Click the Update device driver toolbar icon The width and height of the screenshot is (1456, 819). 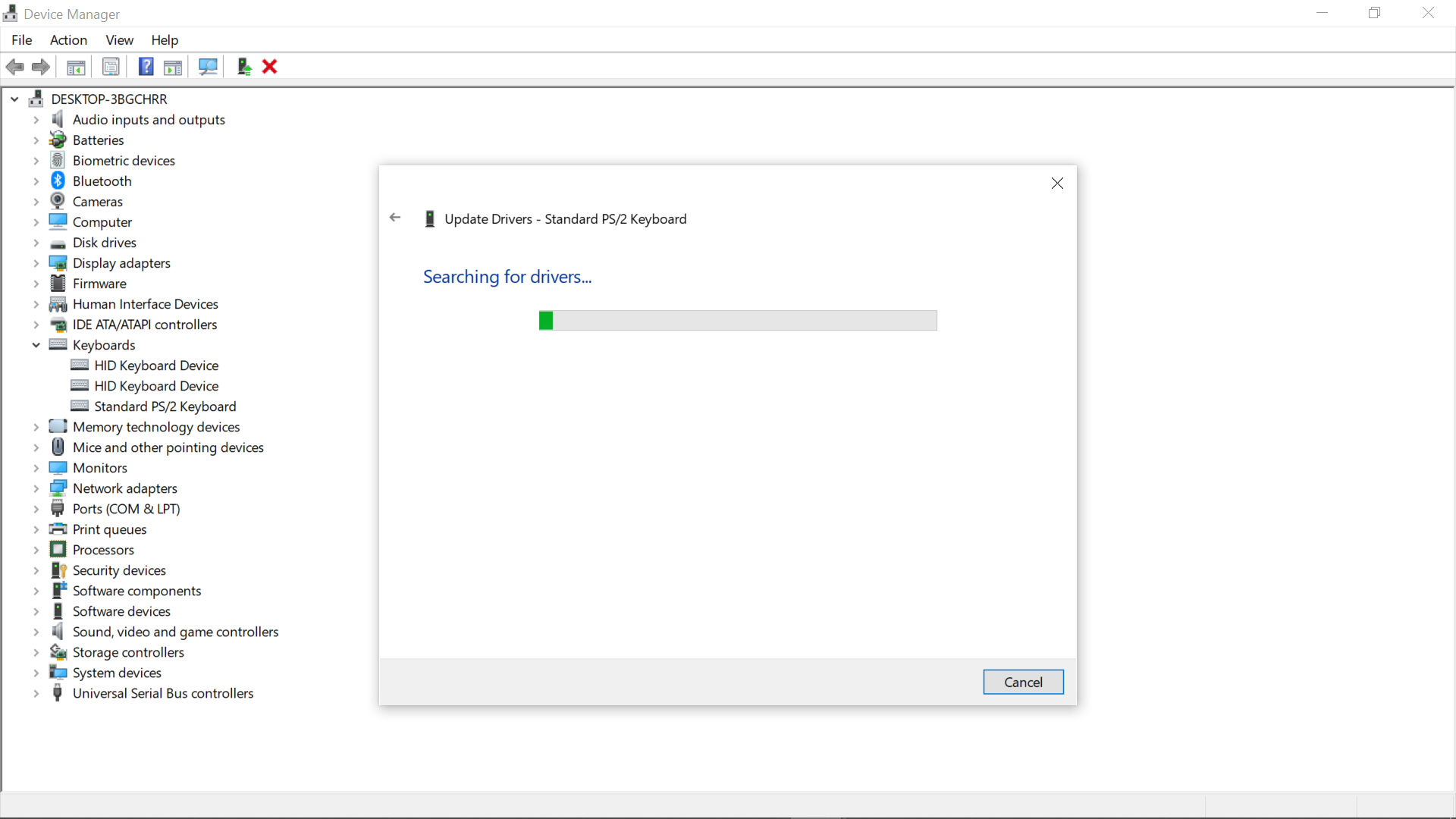tap(244, 67)
